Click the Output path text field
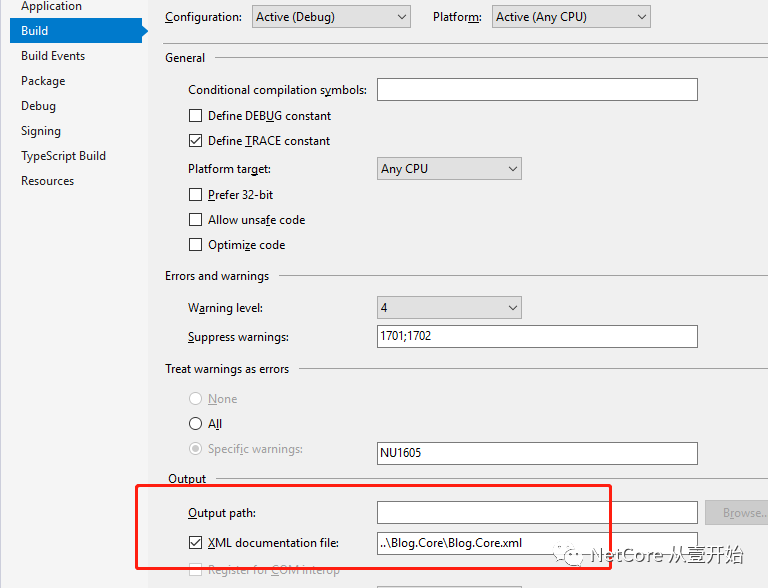Screen dimensions: 768x588 point(537,513)
